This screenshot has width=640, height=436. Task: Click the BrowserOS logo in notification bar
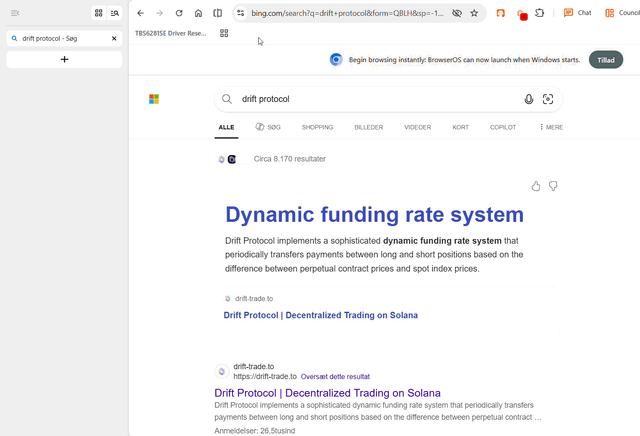pyautogui.click(x=336, y=60)
